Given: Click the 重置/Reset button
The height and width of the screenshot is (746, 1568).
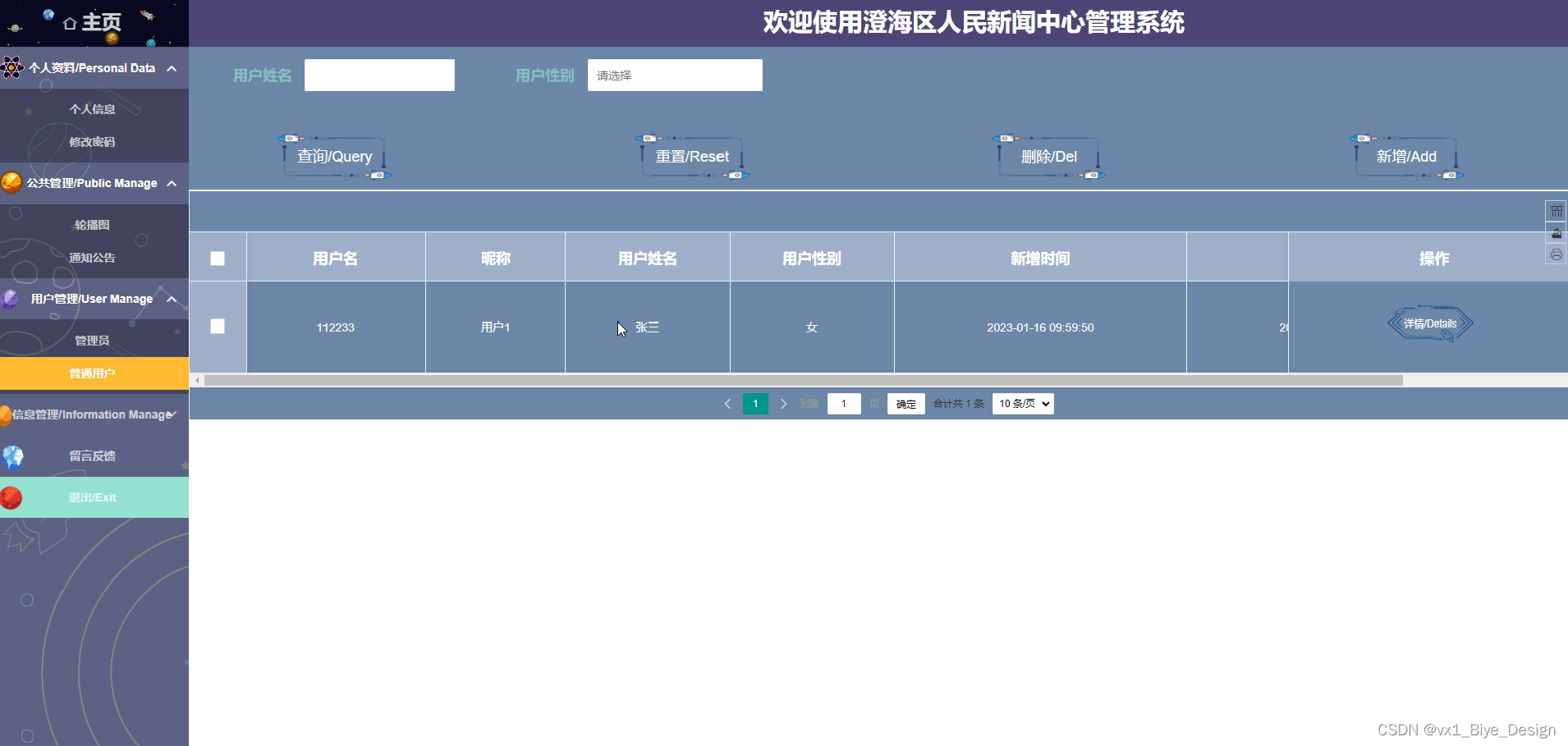Looking at the screenshot, I should click(x=692, y=157).
